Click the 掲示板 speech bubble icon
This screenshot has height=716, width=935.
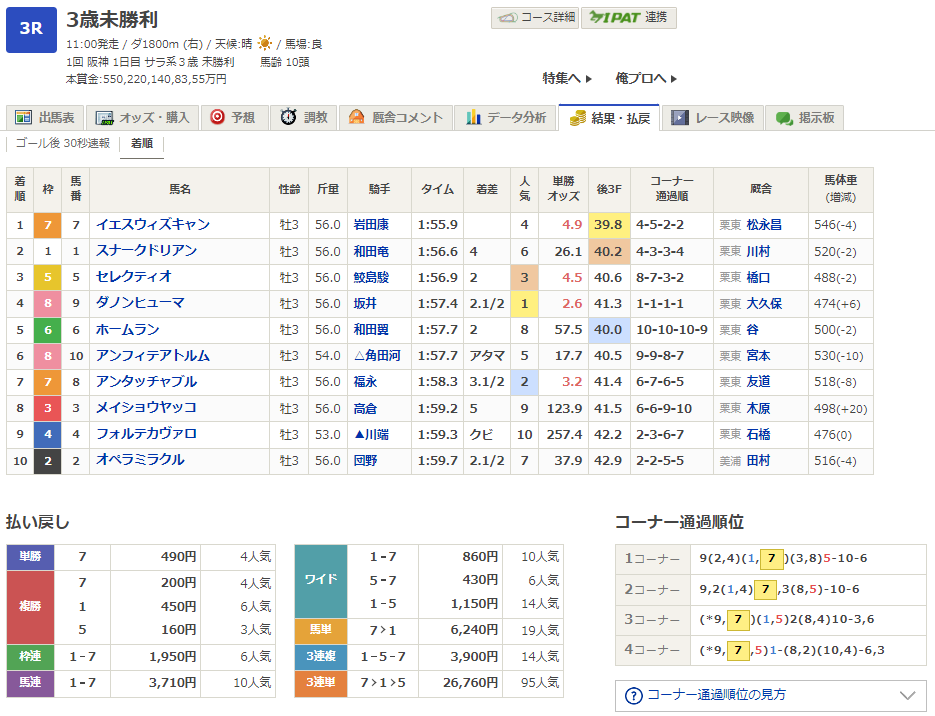click(784, 118)
